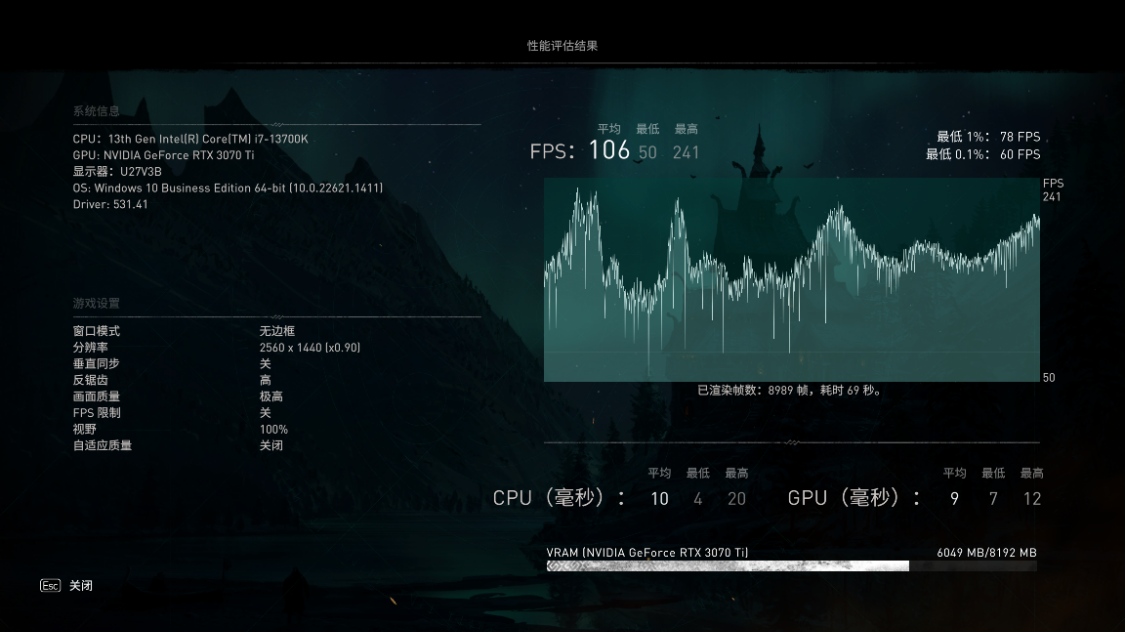Click the 已渲染帧数 8989 帧 summary line
The image size is (1125, 632).
(x=791, y=390)
